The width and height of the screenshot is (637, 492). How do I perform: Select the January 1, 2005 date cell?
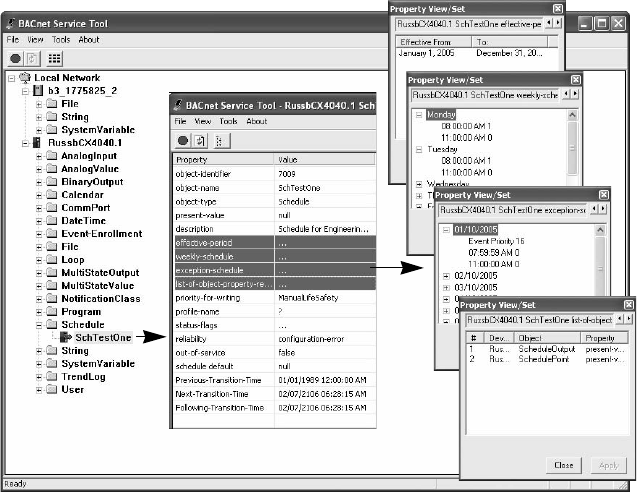(x=426, y=53)
